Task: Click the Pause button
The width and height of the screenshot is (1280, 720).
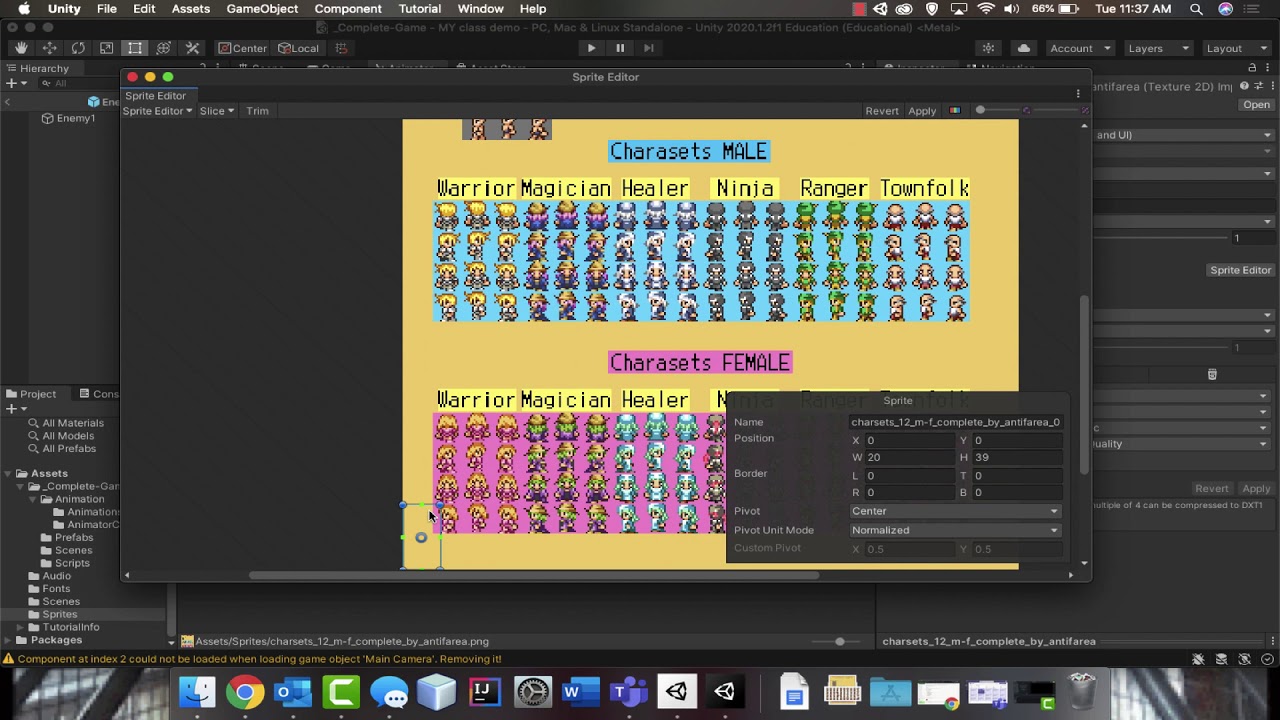Action: tap(620, 48)
